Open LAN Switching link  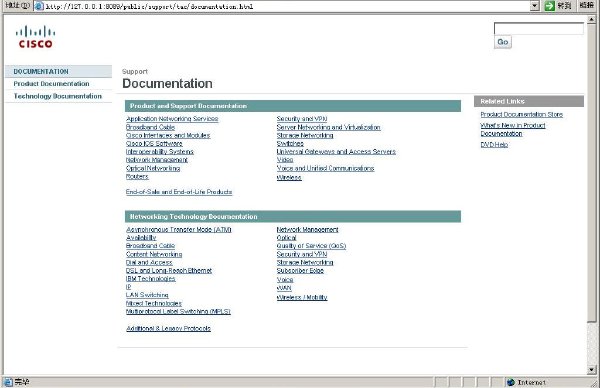point(147,295)
